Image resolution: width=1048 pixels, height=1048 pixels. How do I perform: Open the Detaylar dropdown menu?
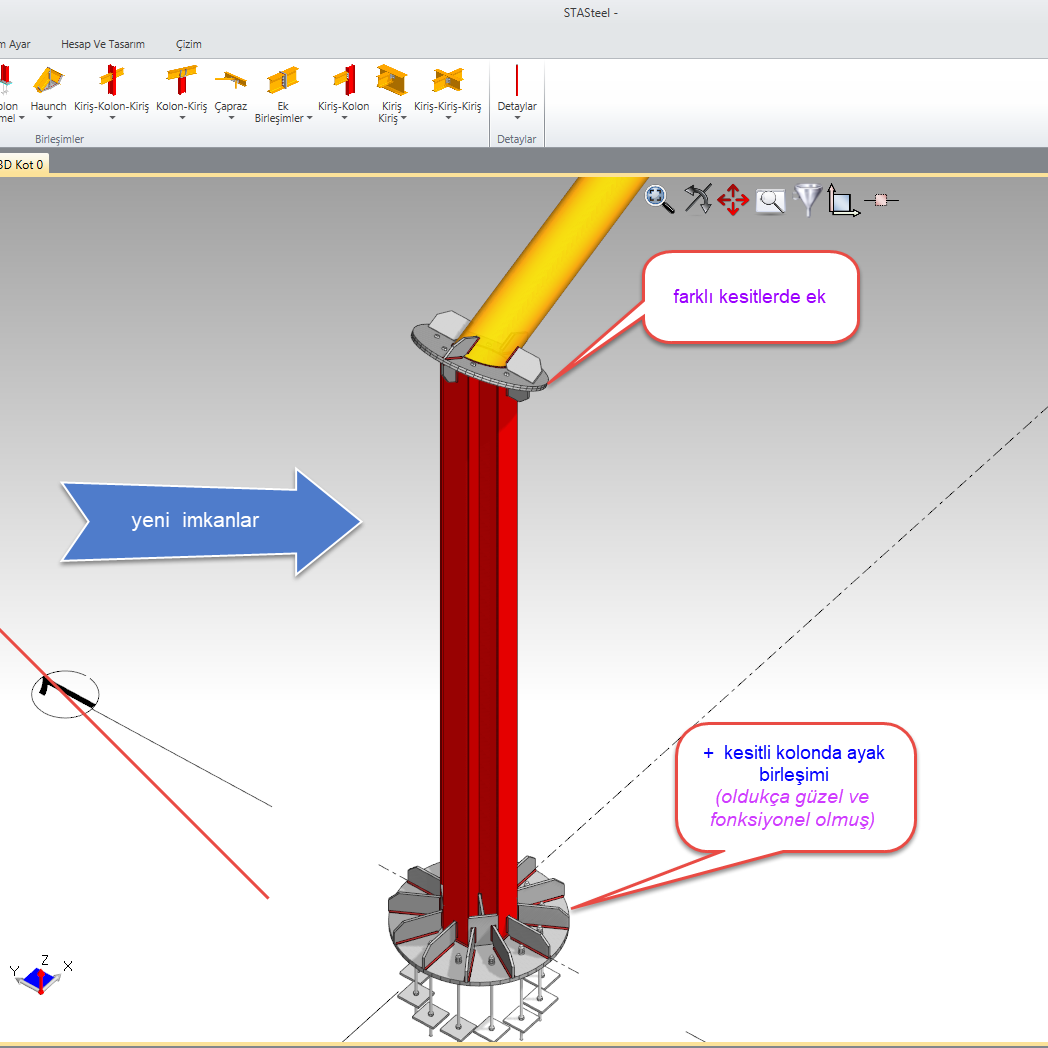click(517, 118)
